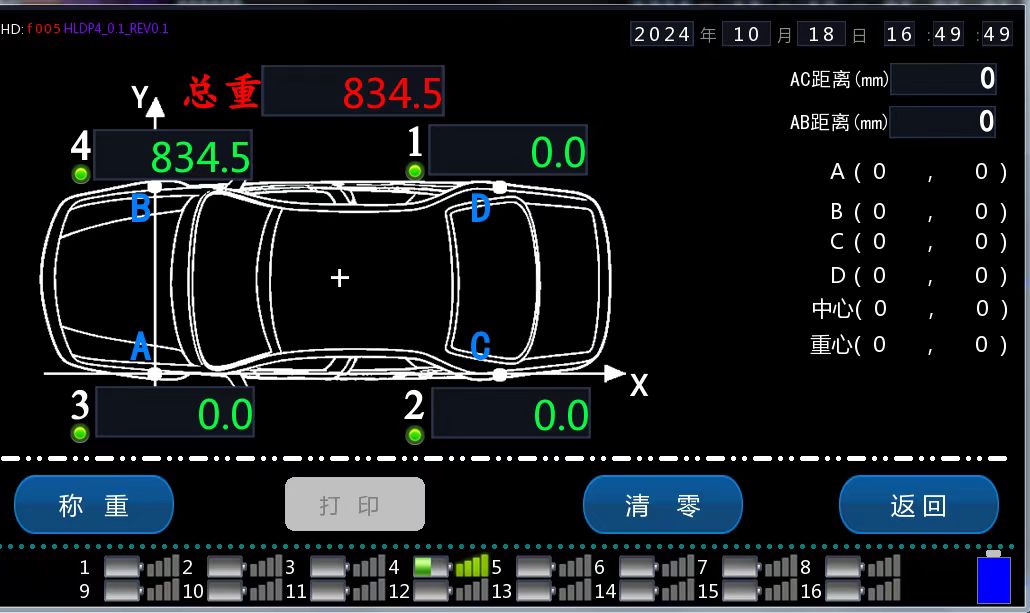The image size is (1030, 613).
Task: Click the hour field showing 16
Action: click(x=899, y=34)
